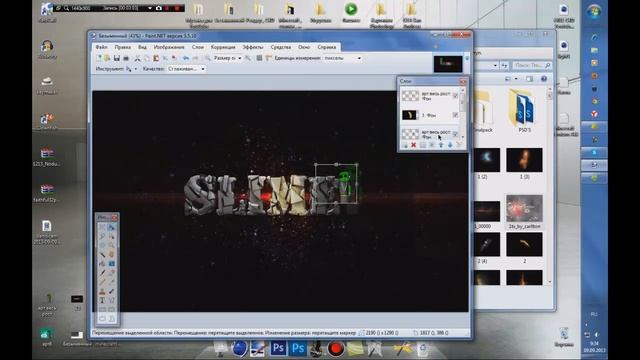
Task: Select the Eraser tool
Action: coord(111,272)
